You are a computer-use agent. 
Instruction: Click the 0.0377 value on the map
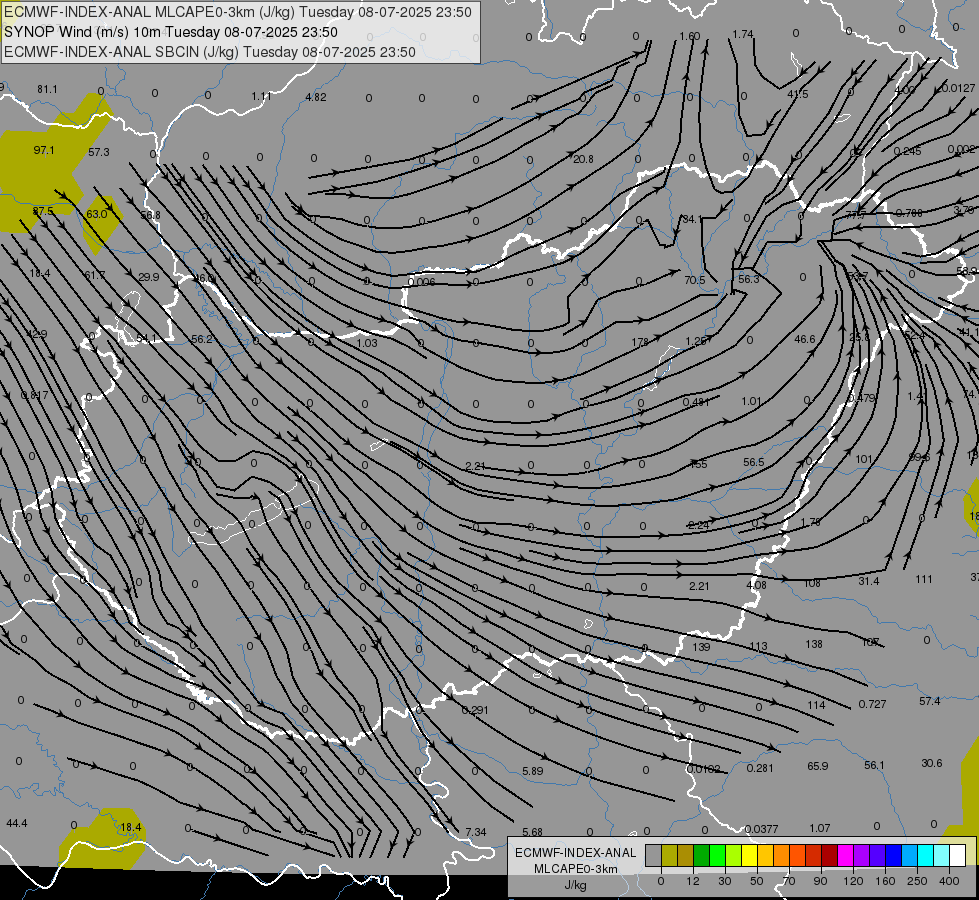[762, 829]
